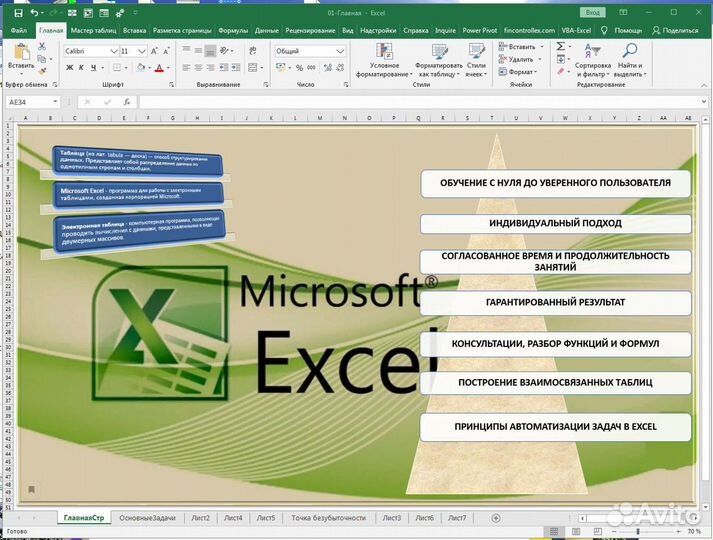Switch to Page Layout view in status bar
The height and width of the screenshot is (540, 713).
(x=576, y=531)
